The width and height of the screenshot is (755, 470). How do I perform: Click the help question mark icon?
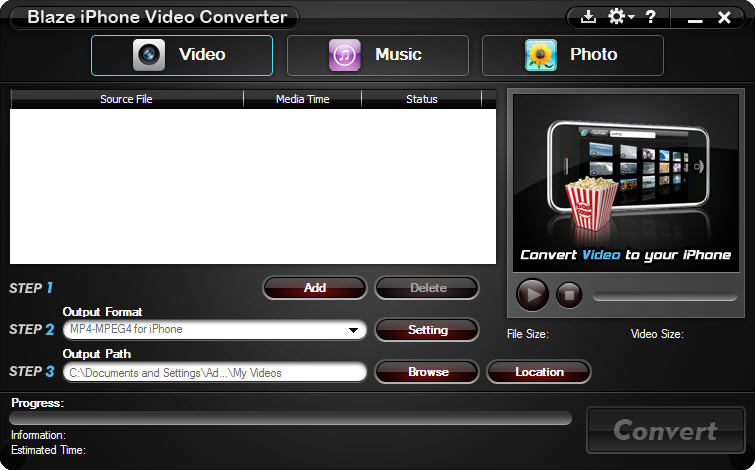(x=650, y=17)
